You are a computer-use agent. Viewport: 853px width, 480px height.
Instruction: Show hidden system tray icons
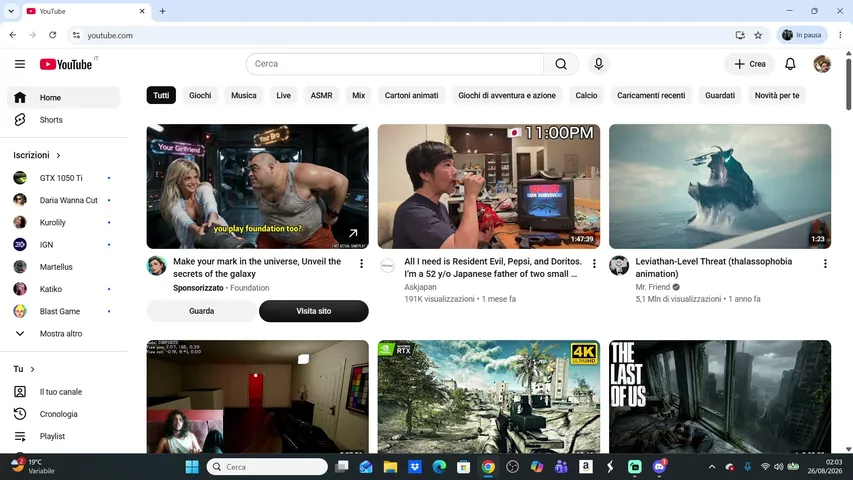pyautogui.click(x=712, y=467)
